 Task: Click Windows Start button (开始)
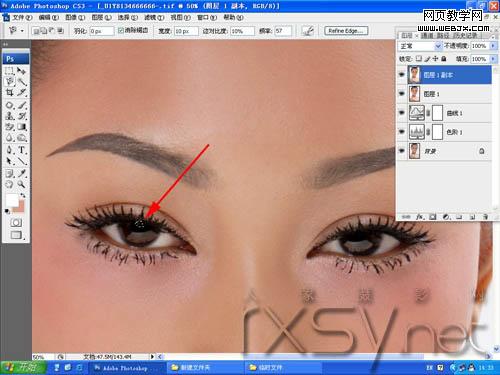click(23, 367)
